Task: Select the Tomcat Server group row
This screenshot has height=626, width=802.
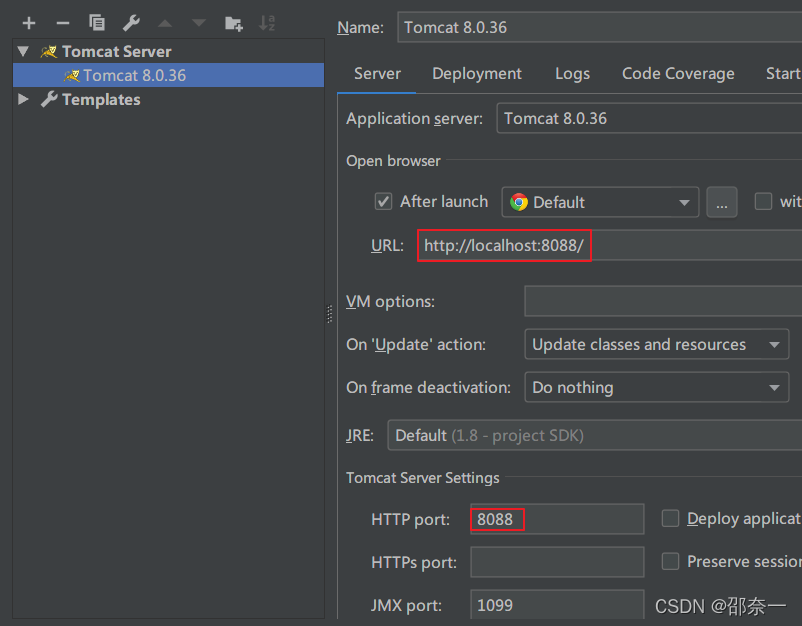Action: pyautogui.click(x=168, y=51)
